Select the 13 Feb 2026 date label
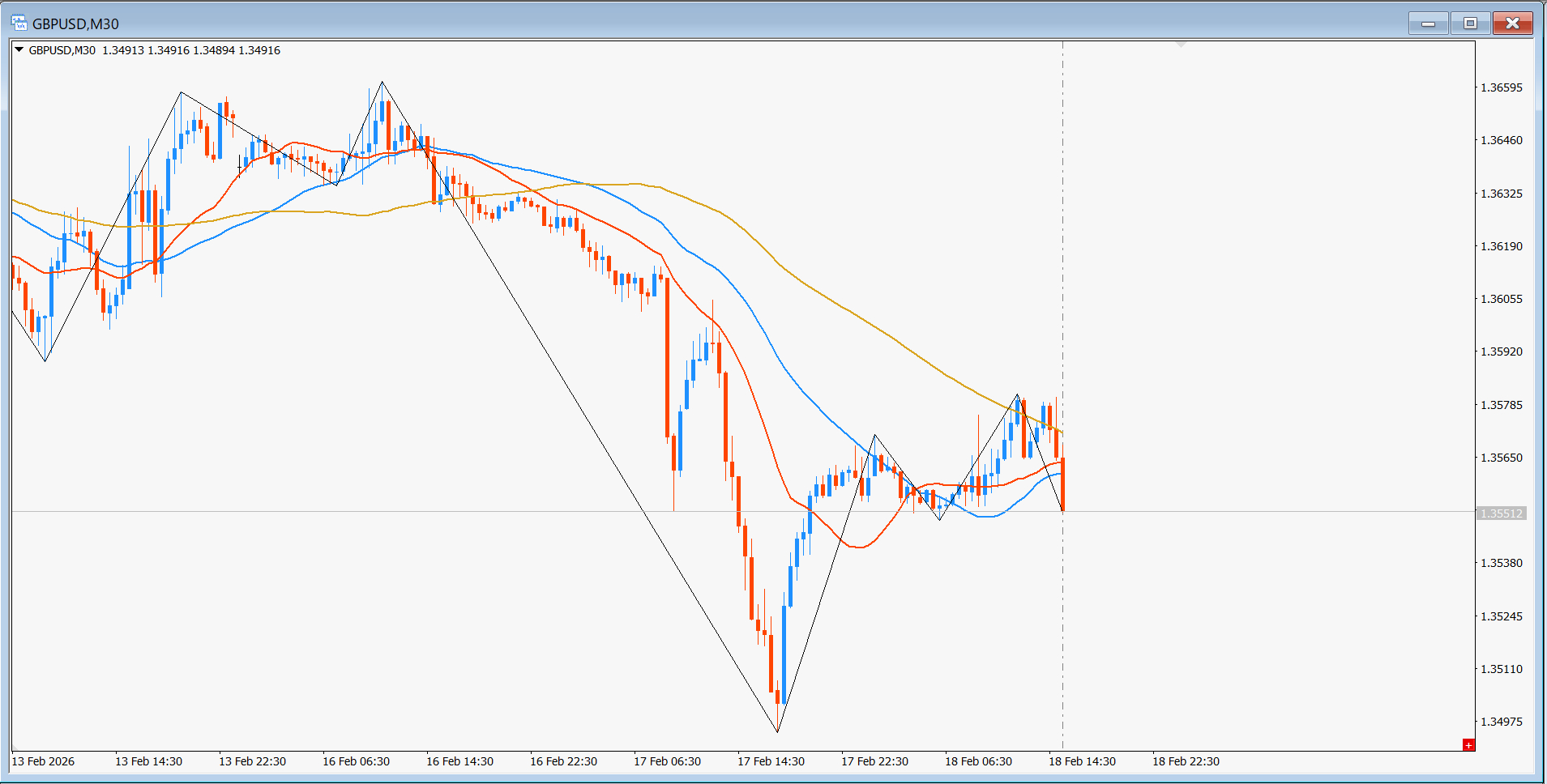1547x784 pixels. coord(43,761)
